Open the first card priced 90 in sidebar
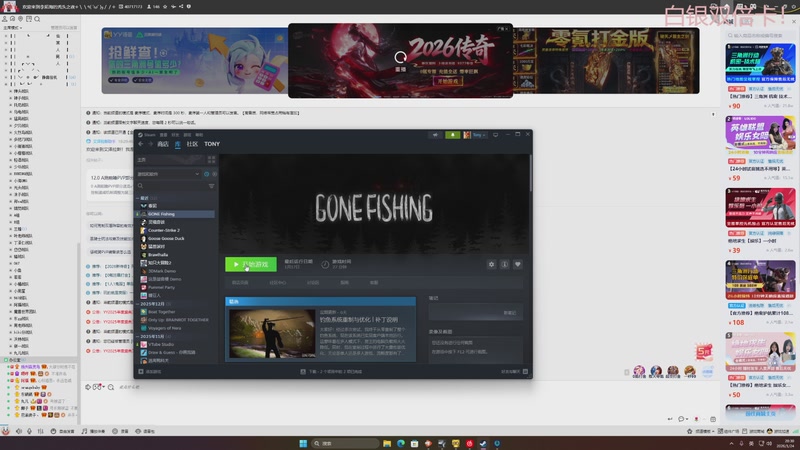This screenshot has height=450, width=800. (760, 77)
